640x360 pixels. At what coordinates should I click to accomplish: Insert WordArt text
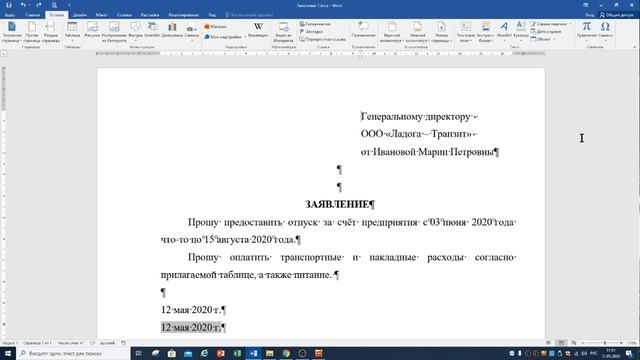[504, 31]
